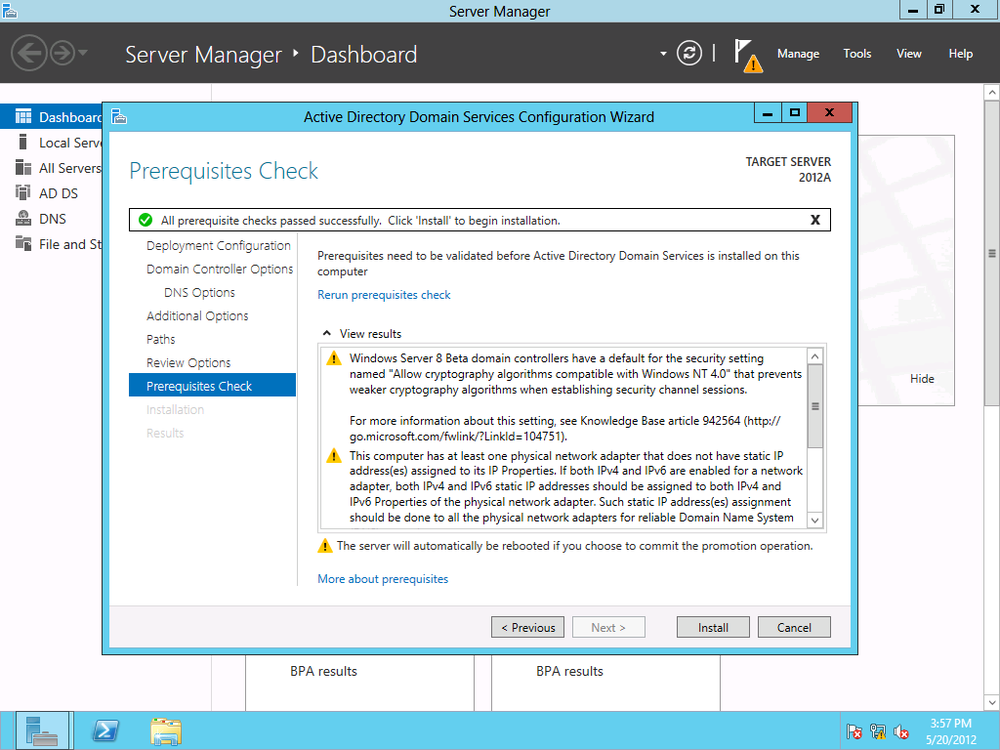Open the Tools menu
Screen dimensions: 1000x750
pos(857,54)
